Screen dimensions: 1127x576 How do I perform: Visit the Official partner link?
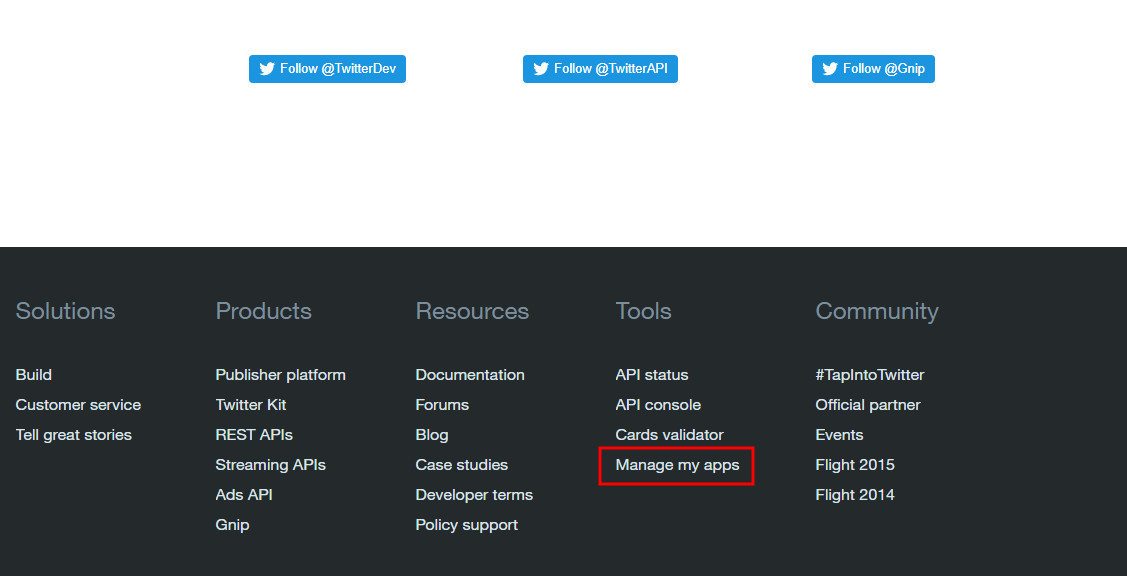click(868, 405)
